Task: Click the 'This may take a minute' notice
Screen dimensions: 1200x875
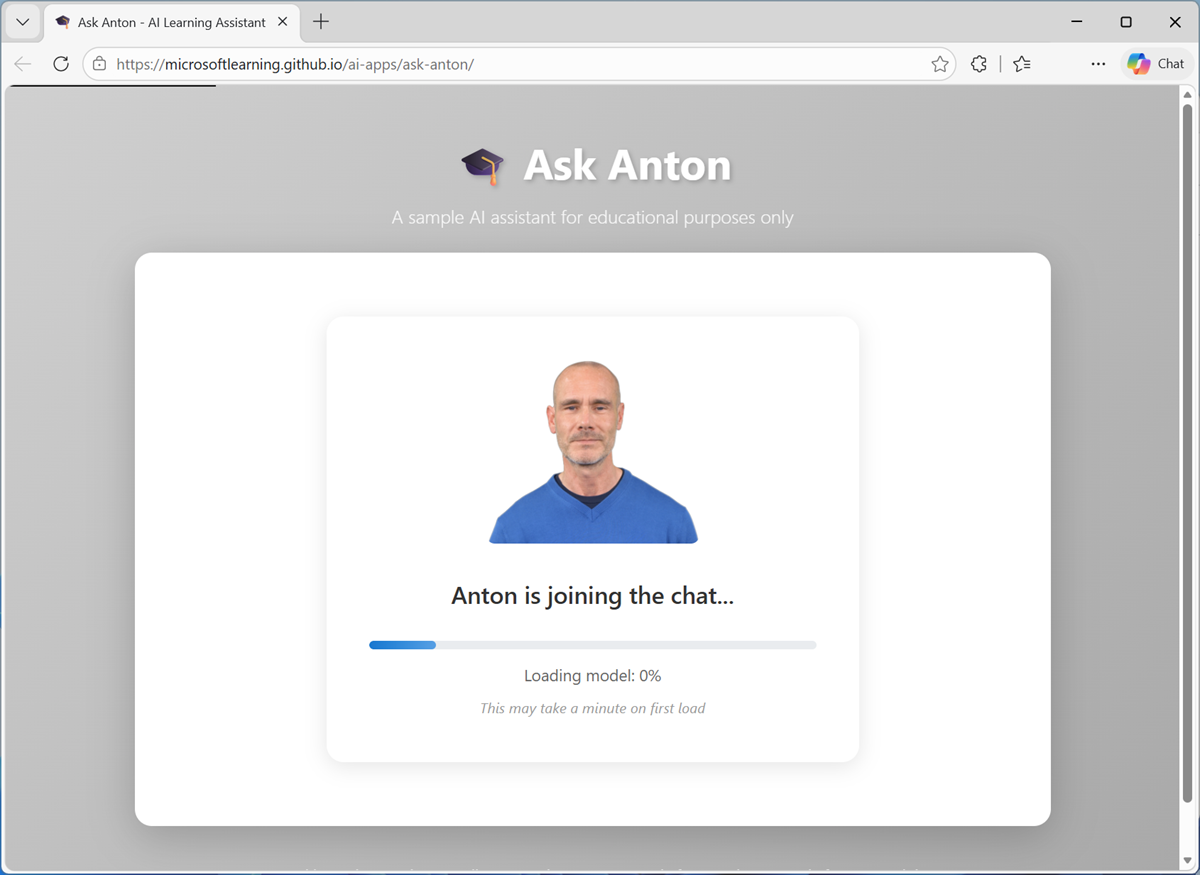Action: (x=592, y=708)
